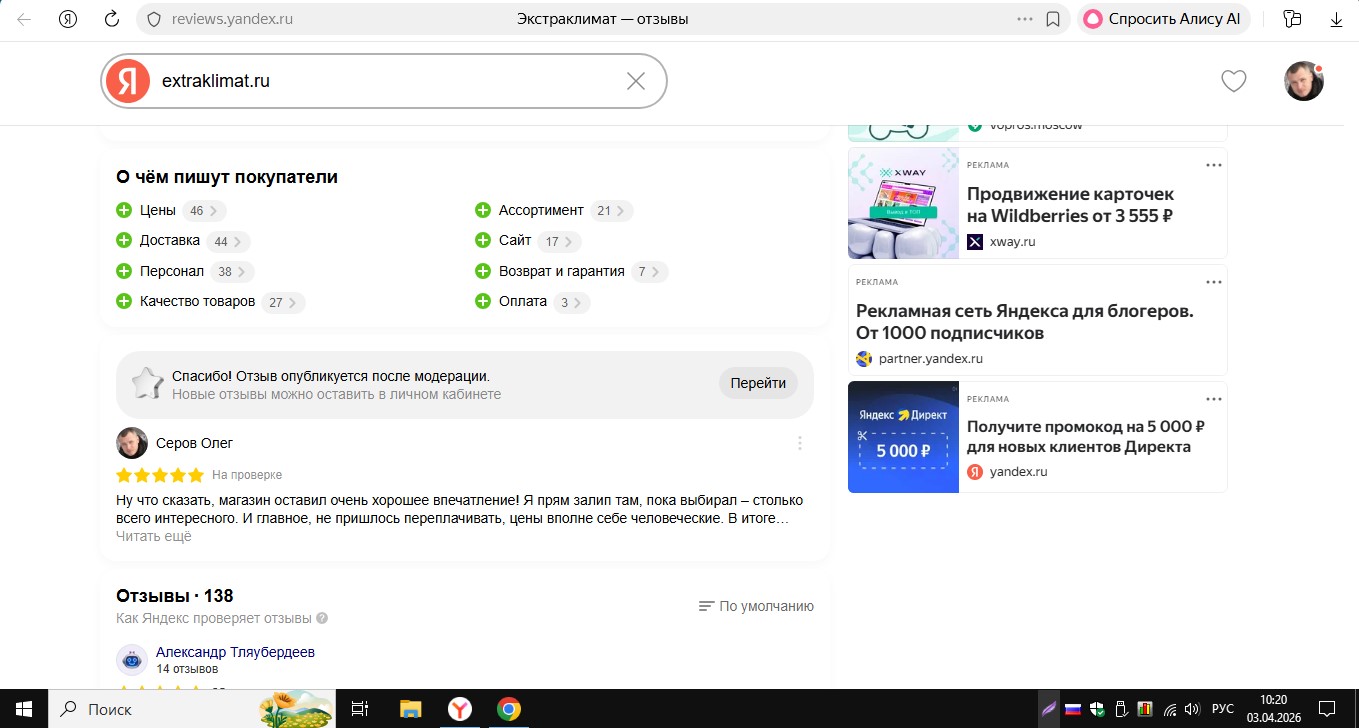Open the site protection shield icon
The height and width of the screenshot is (728, 1359).
tap(154, 19)
